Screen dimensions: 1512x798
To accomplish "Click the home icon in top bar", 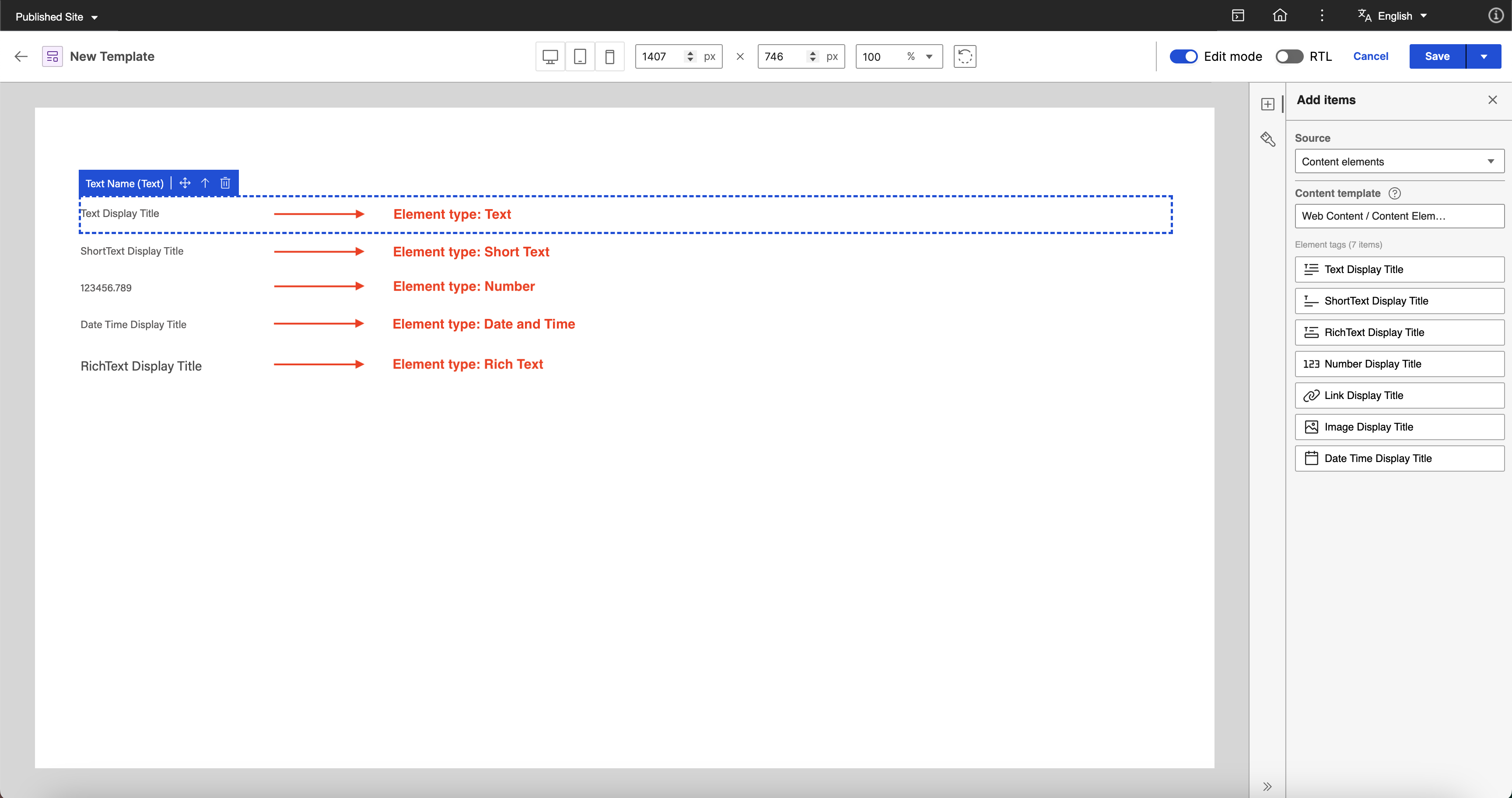I will click(1280, 16).
